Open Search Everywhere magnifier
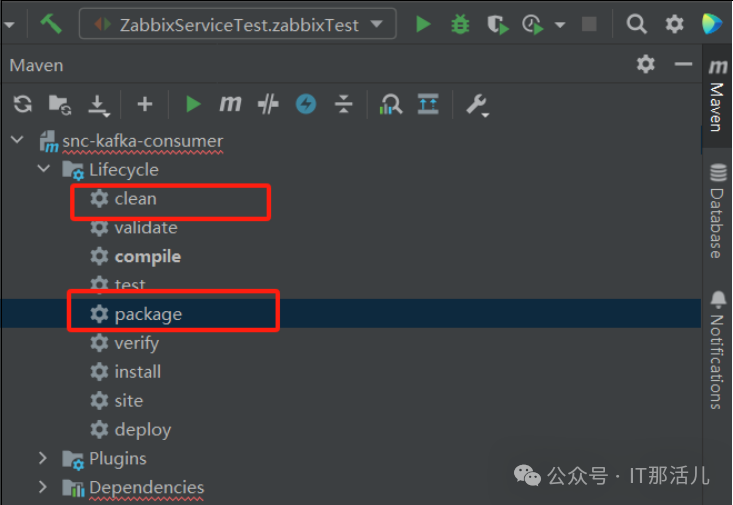 637,24
